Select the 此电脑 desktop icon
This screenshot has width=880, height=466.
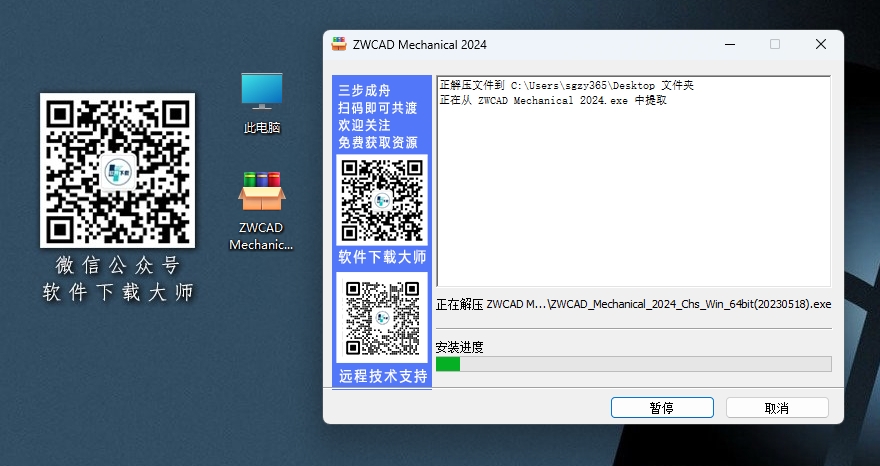pos(262,103)
